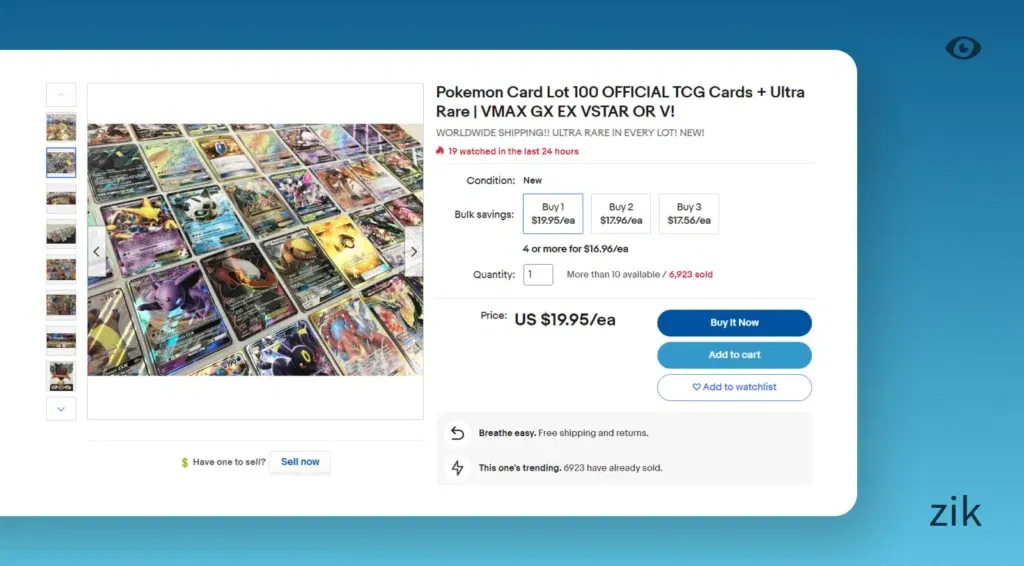Select the Buy 1 $19.95/ea option
The height and width of the screenshot is (566, 1024).
coord(553,213)
